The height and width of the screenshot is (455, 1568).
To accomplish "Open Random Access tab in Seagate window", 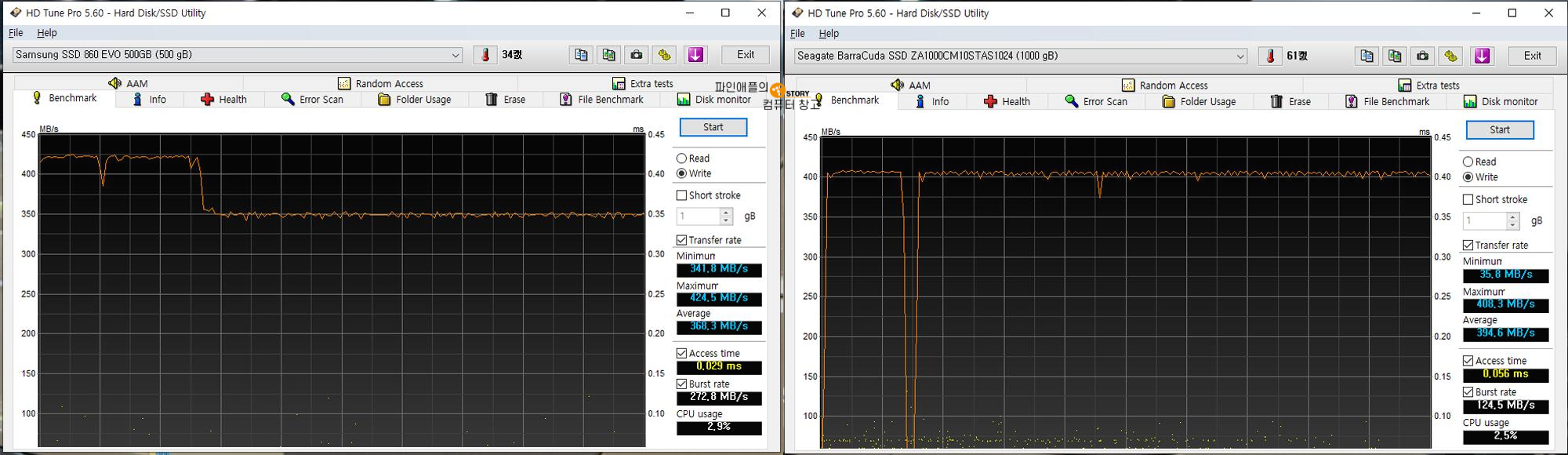I will (1165, 85).
